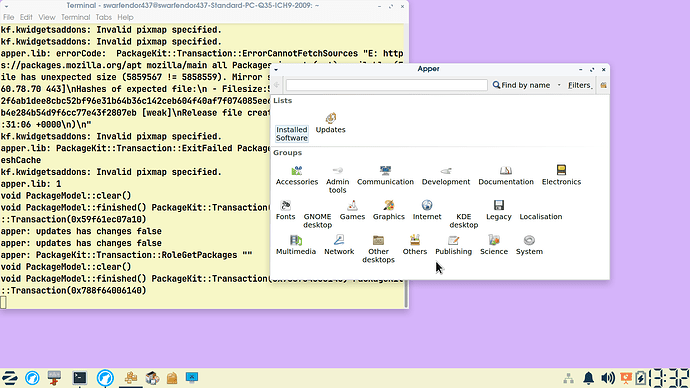Open the Electronics group
Screen dimensions: 690x388
[x=561, y=175]
